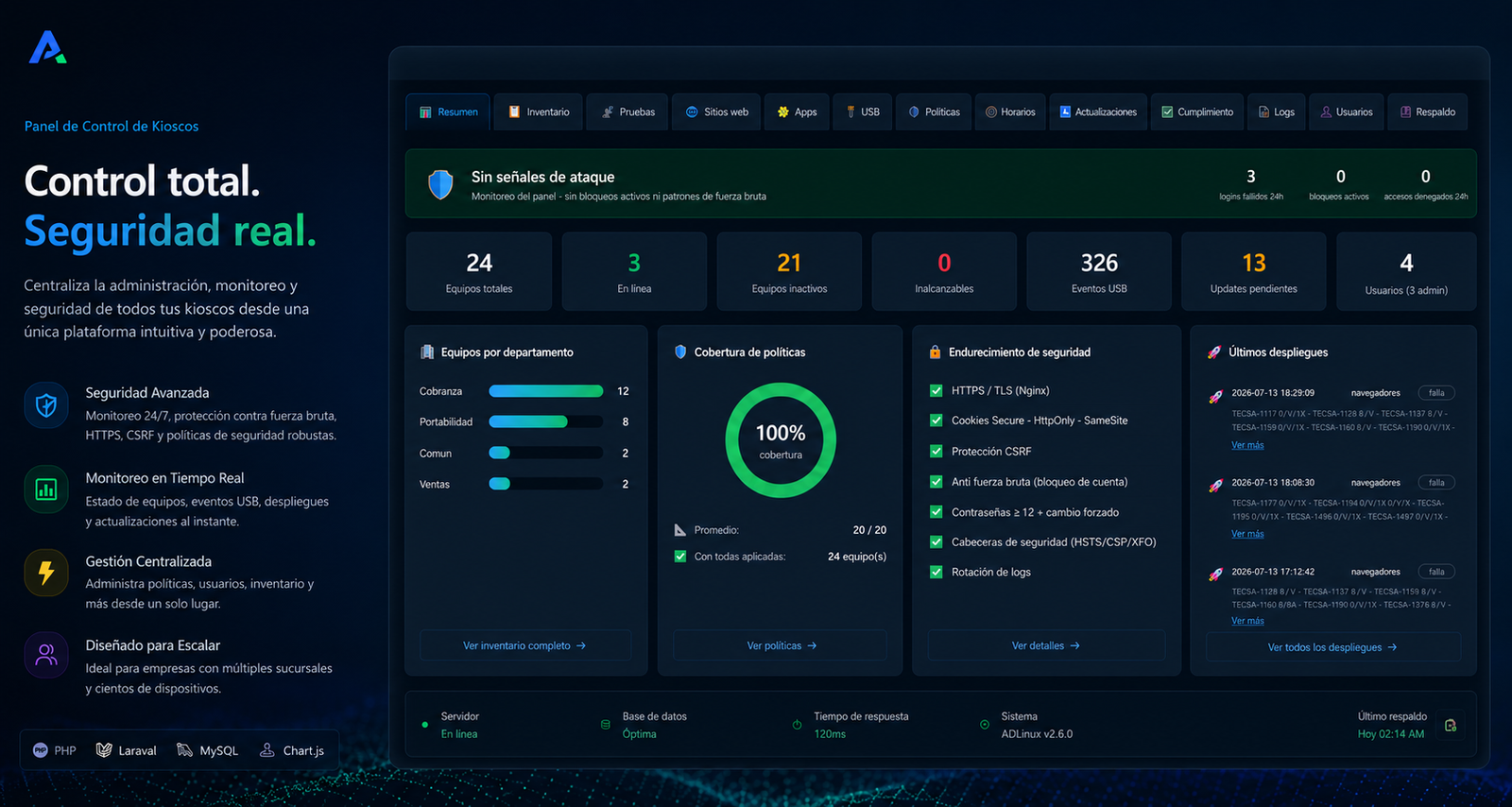Click Ver todos los despliegues button
The height and width of the screenshot is (807, 1512).
(x=1332, y=647)
